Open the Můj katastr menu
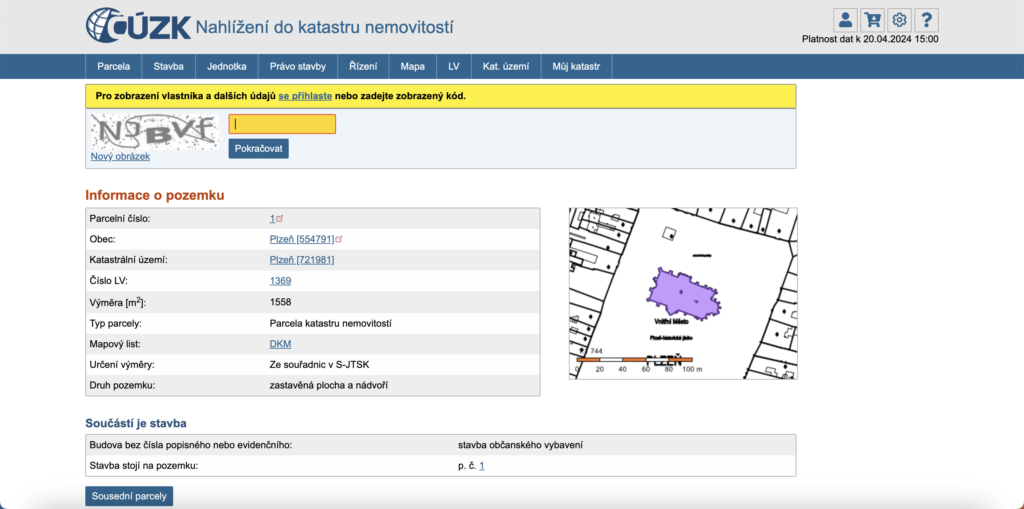The width and height of the screenshot is (1024, 509). click(576, 66)
